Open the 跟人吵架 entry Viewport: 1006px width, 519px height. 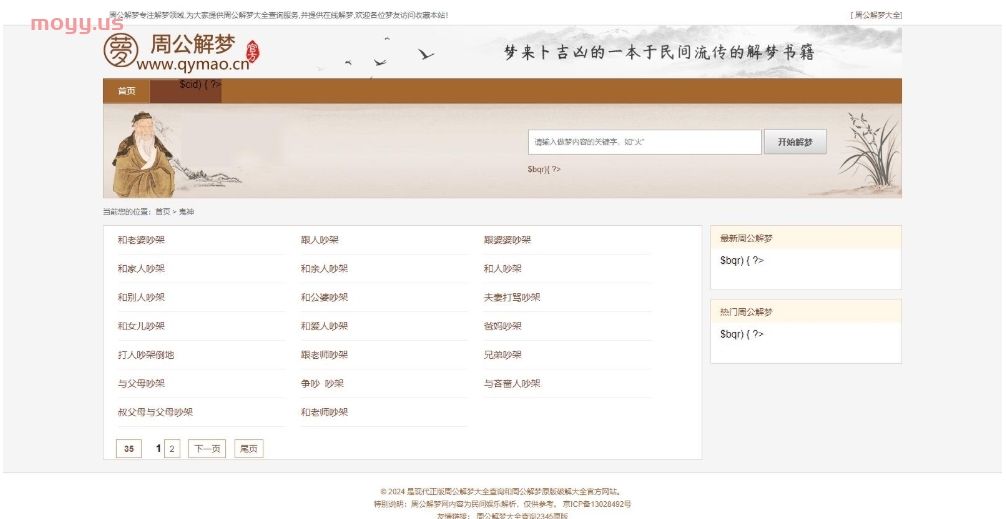tap(320, 240)
